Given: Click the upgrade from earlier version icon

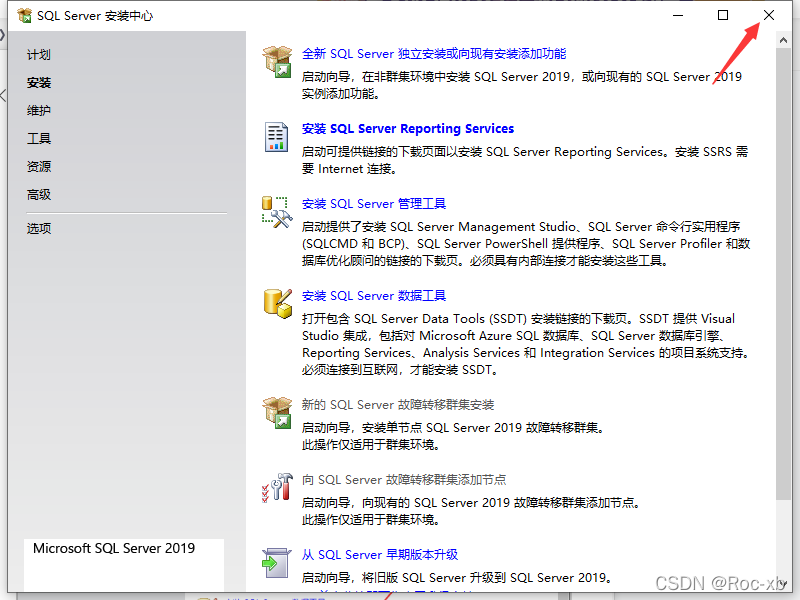Looking at the screenshot, I should [276, 562].
